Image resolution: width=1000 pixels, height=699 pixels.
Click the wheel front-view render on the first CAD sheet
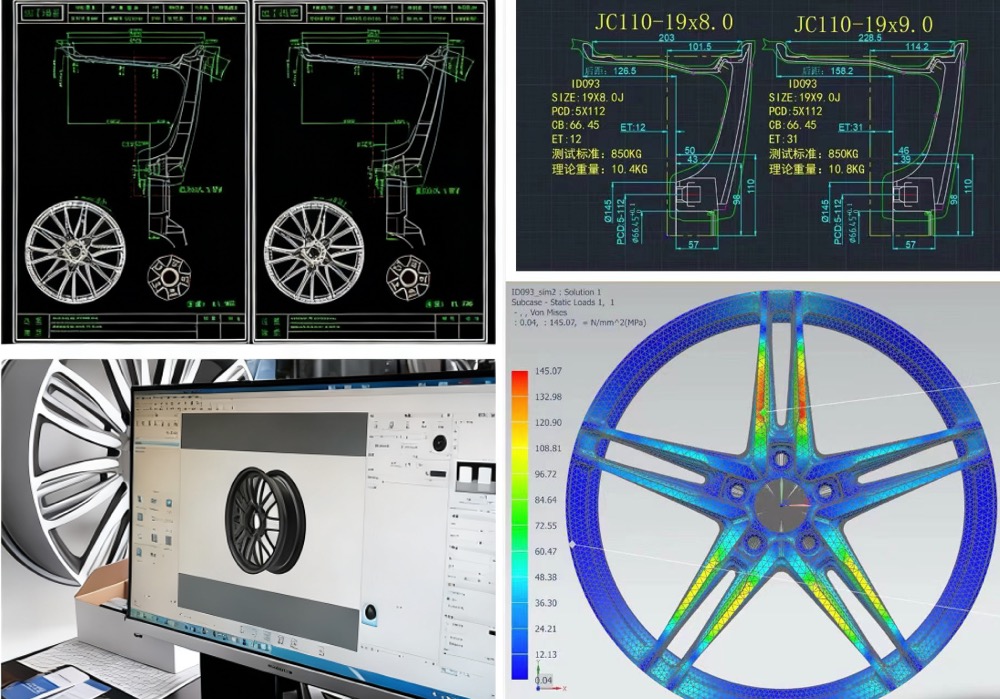pos(75,251)
